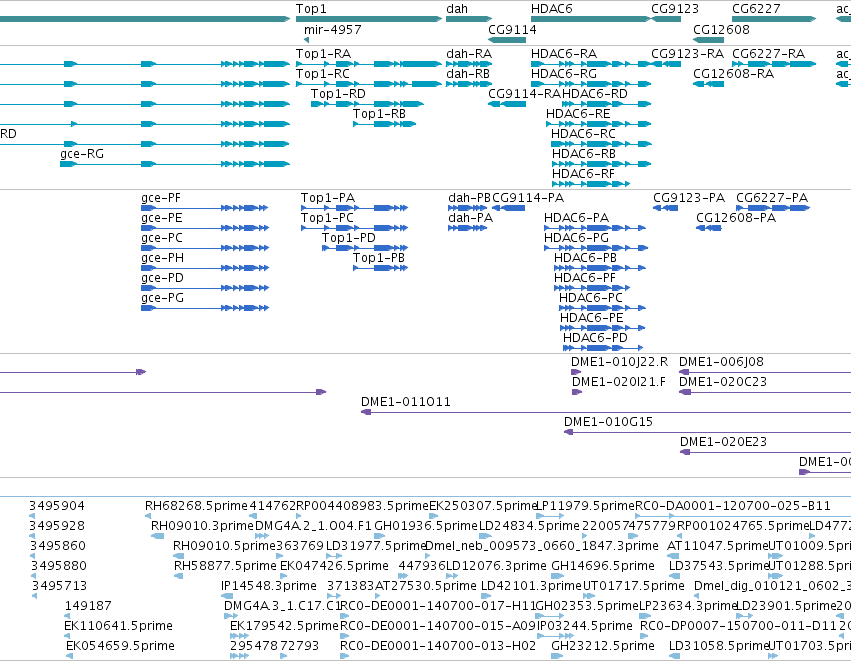Click clone DME1-011O11
The height and width of the screenshot is (661, 851).
pos(606,412)
